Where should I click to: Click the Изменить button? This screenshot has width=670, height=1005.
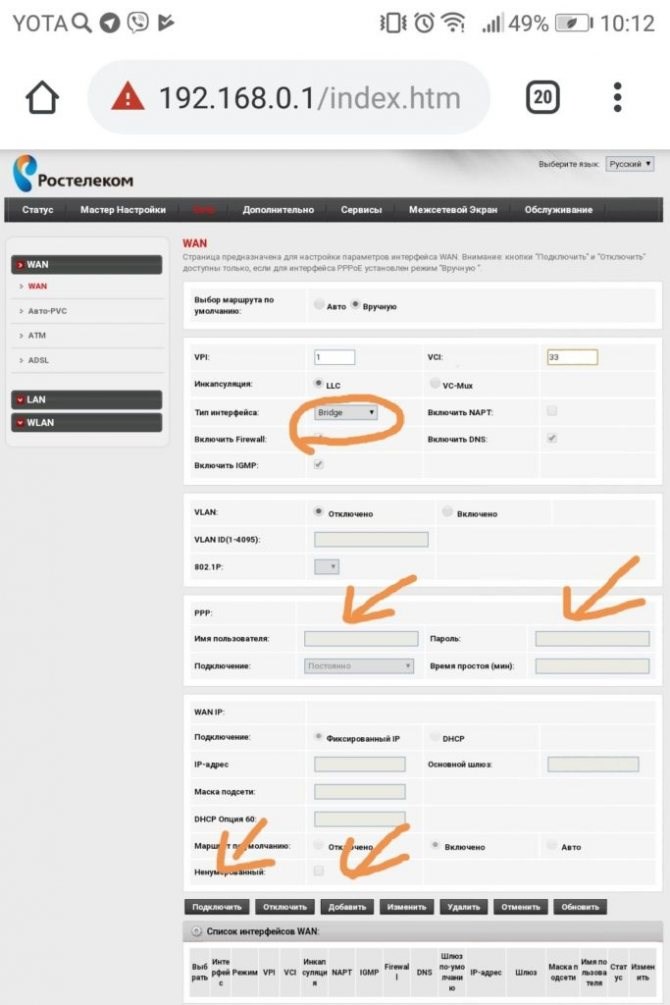406,907
